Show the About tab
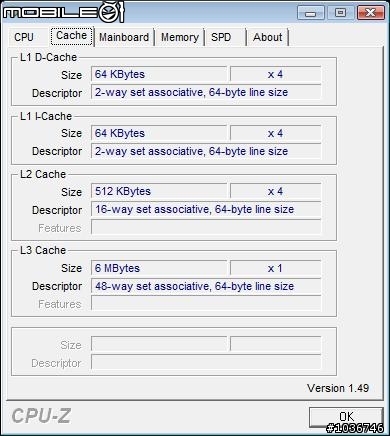Image resolution: width=390 pixels, height=436 pixels. [x=268, y=37]
